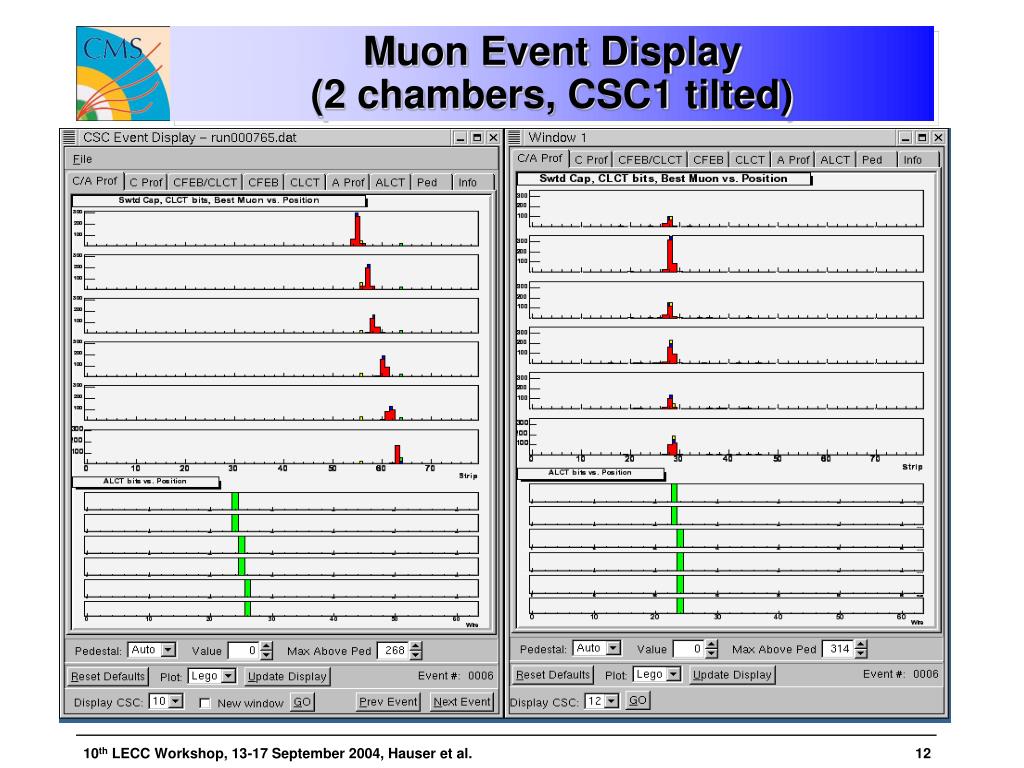Click Reset Defaults in Window 1
This screenshot has width=1024, height=768.
coord(553,675)
